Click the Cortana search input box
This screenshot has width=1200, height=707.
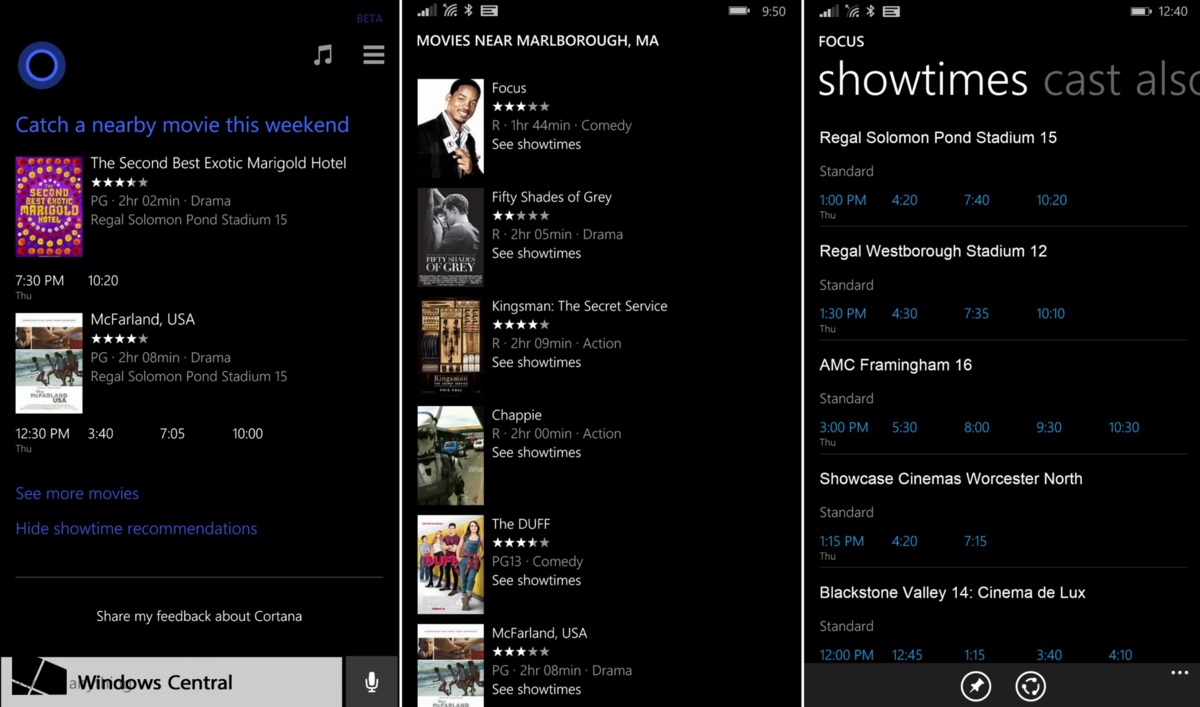tap(171, 682)
